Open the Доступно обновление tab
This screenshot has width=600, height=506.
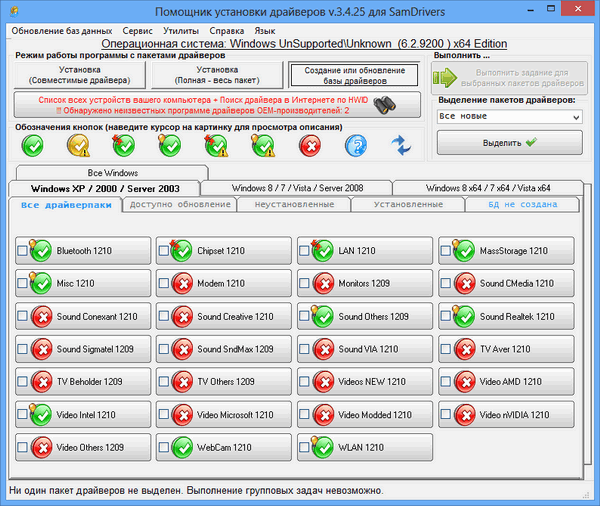point(180,204)
